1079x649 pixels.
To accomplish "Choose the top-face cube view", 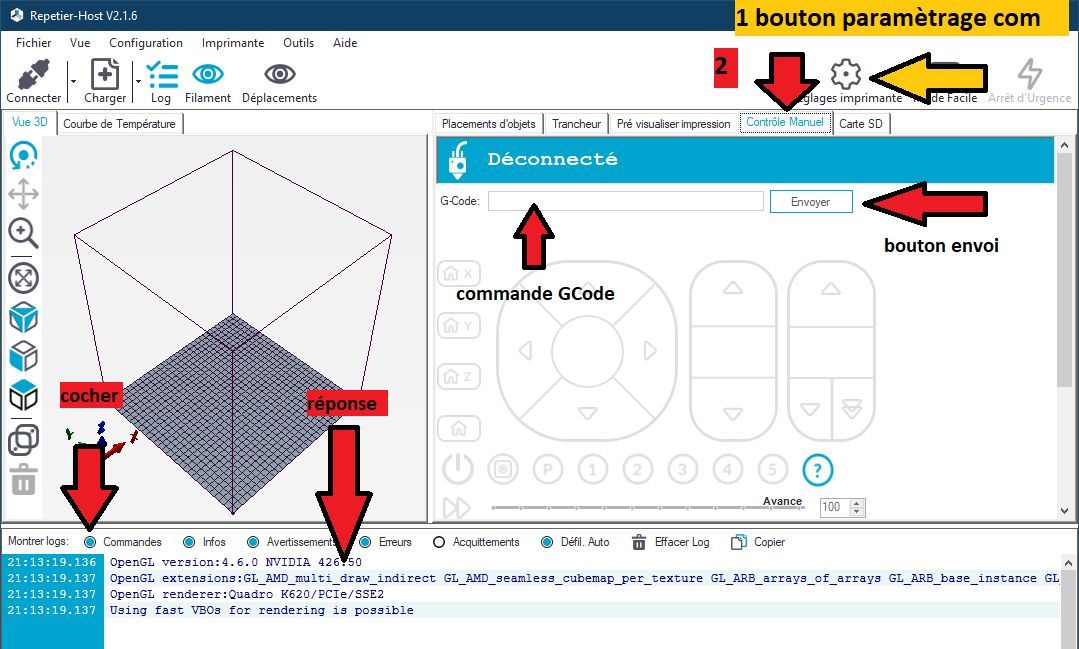I will tap(23, 395).
